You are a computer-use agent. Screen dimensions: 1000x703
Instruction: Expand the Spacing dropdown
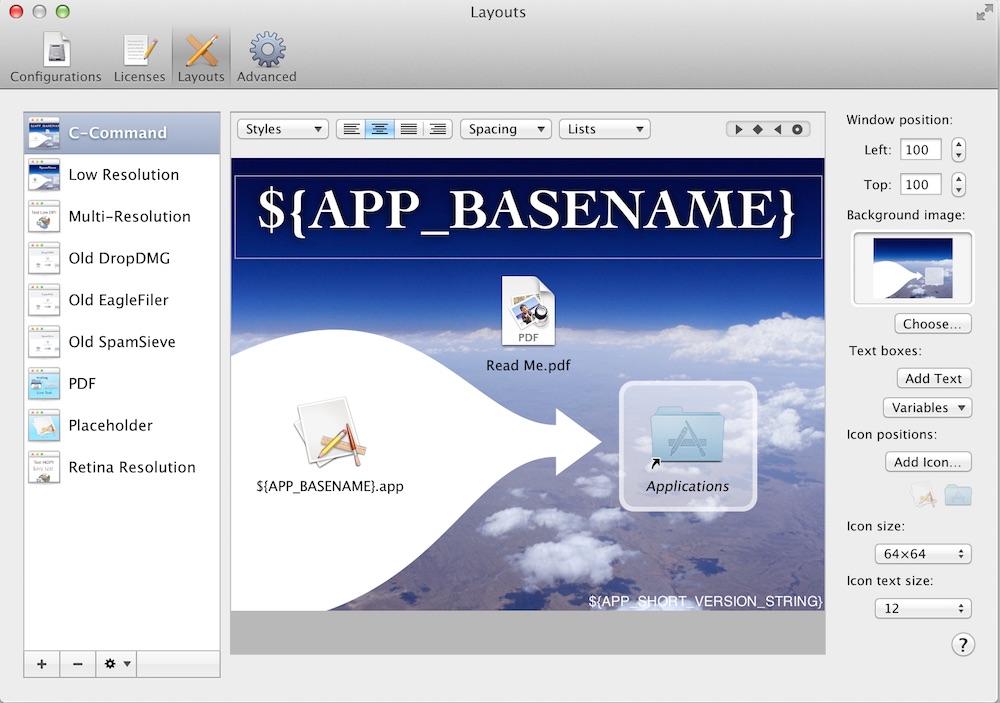pyautogui.click(x=506, y=129)
